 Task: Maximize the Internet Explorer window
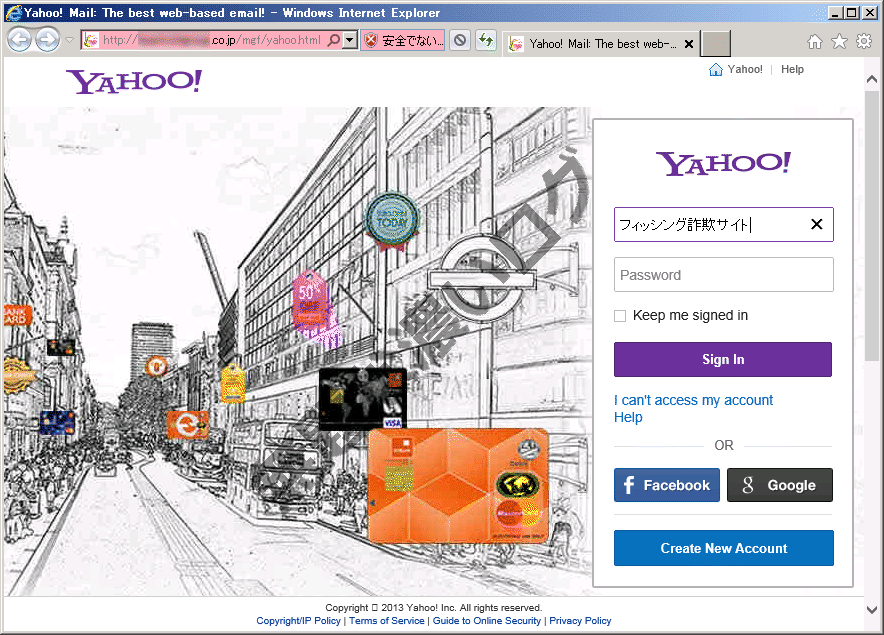point(852,12)
